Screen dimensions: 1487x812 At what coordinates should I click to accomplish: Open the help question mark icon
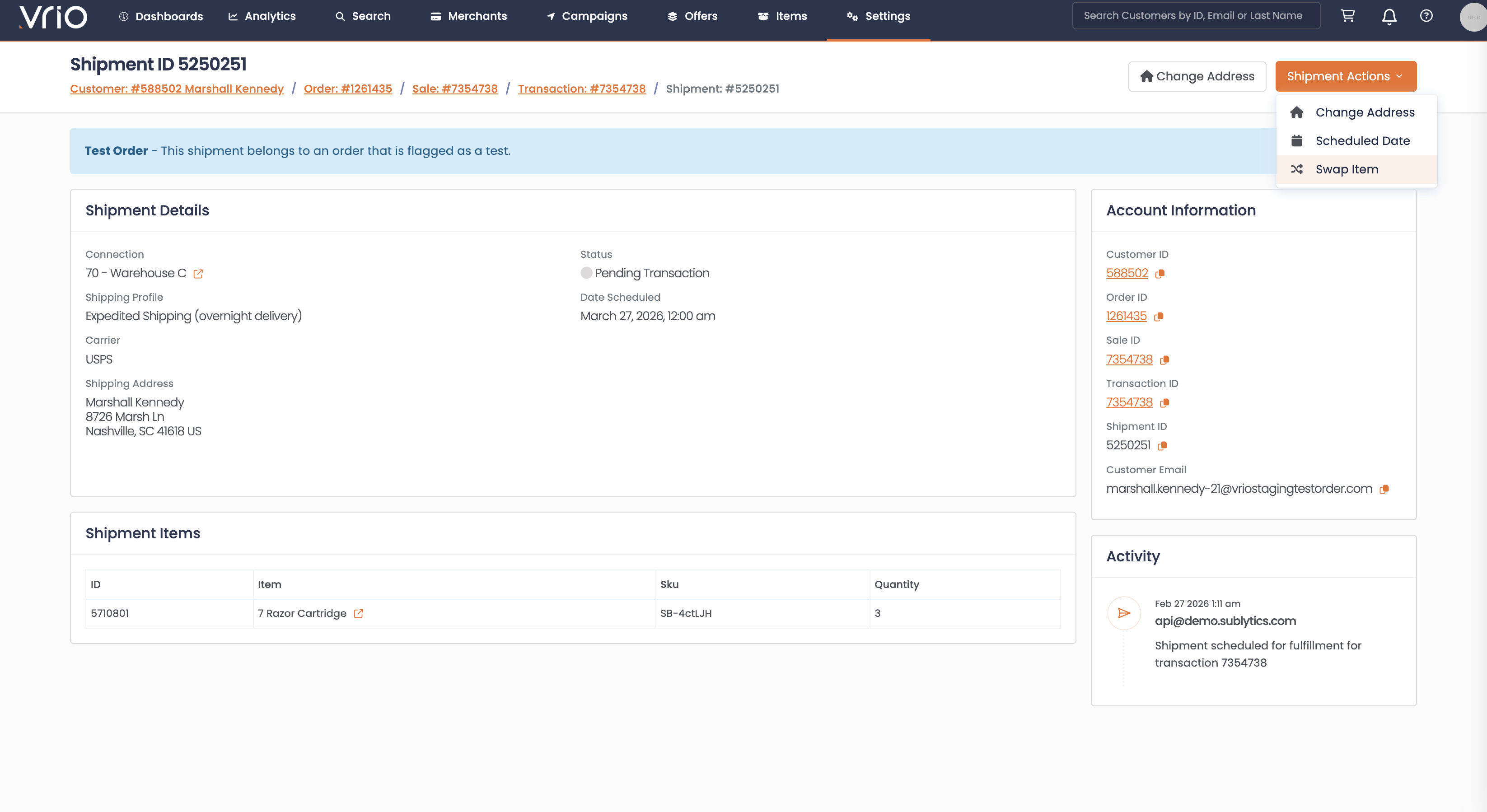coord(1426,16)
